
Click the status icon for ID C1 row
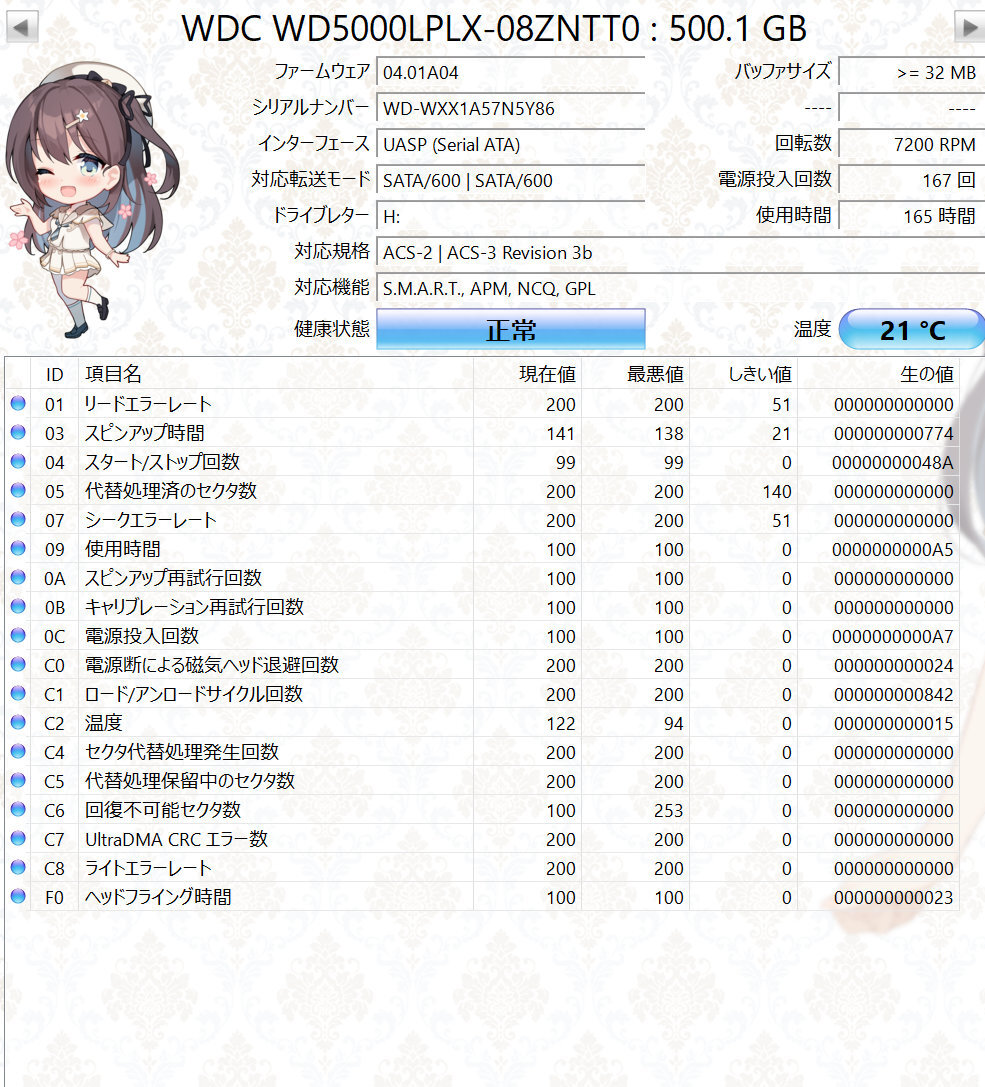(x=18, y=694)
